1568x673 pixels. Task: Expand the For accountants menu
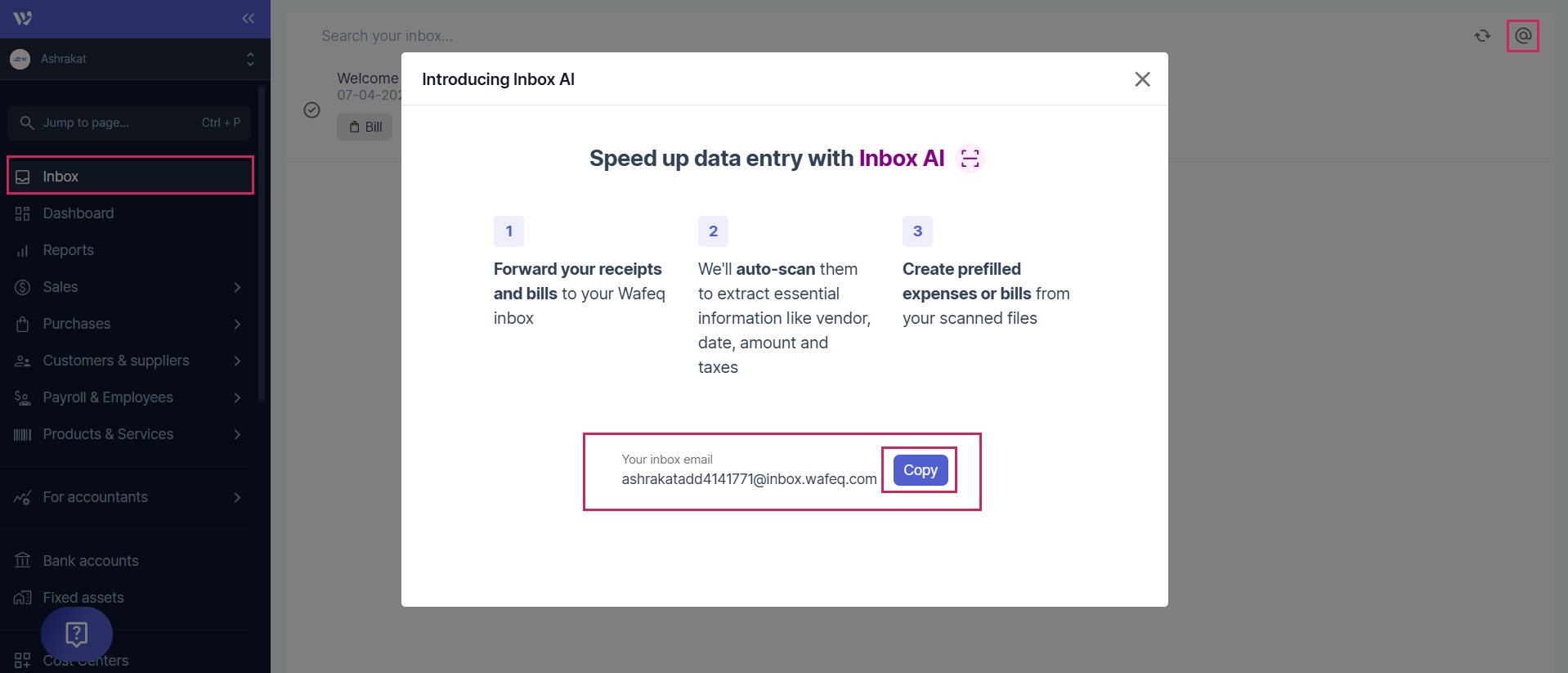pyautogui.click(x=95, y=496)
